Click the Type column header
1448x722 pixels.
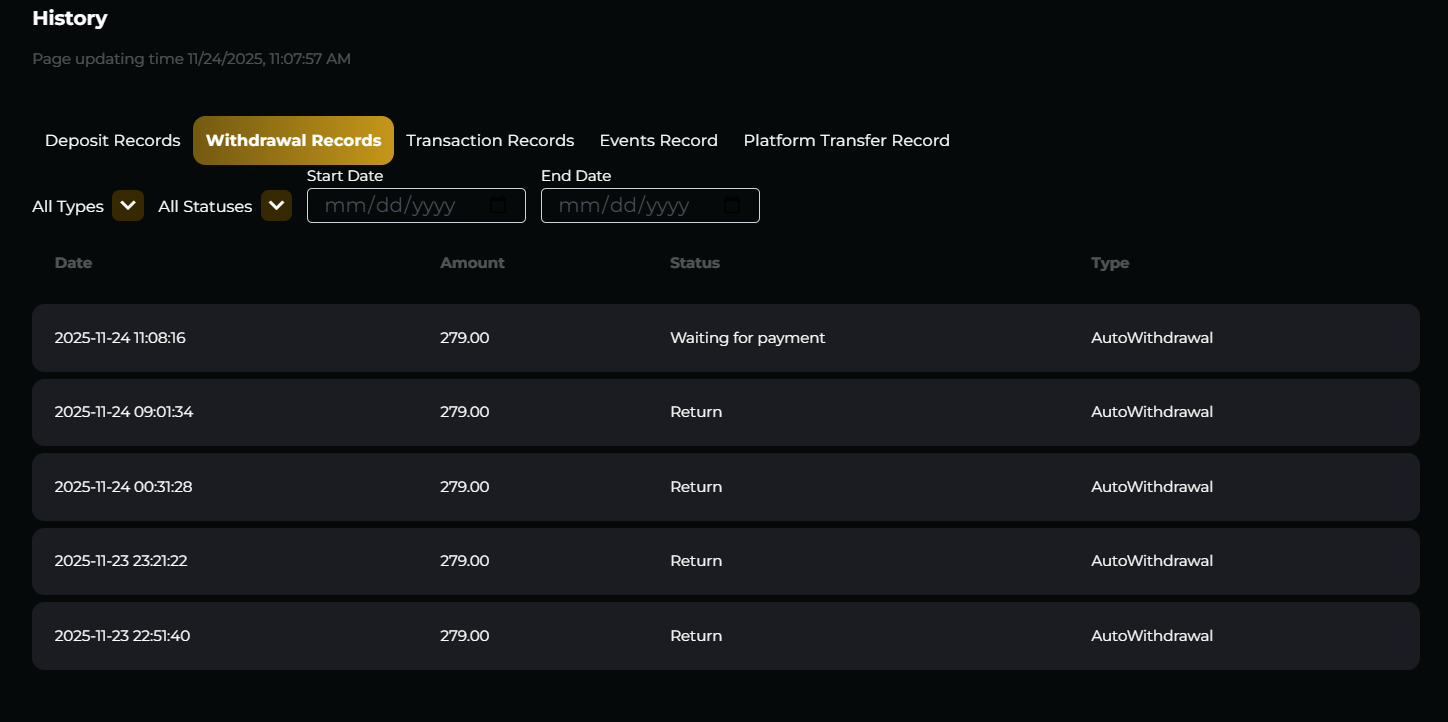[x=1110, y=263]
